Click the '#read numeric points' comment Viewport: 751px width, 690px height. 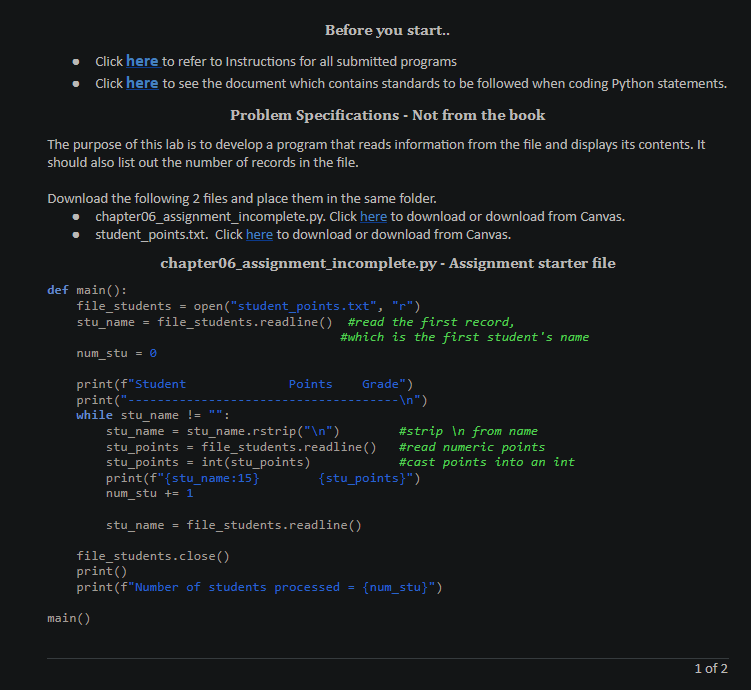pos(471,447)
